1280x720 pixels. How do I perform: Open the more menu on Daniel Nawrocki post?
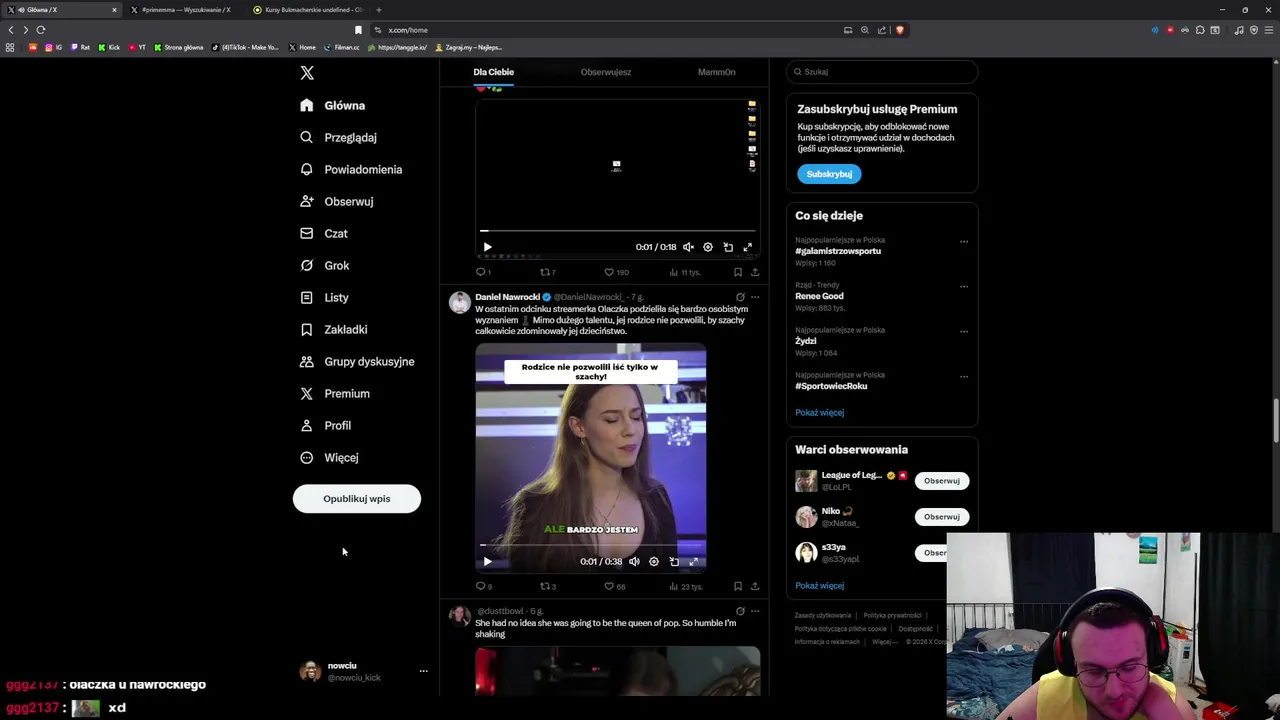755,297
